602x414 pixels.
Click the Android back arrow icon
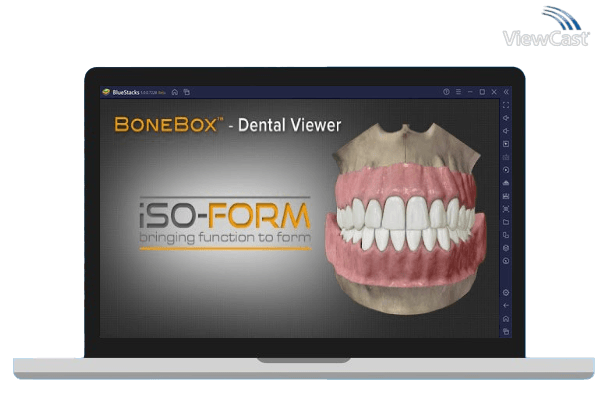[506, 306]
